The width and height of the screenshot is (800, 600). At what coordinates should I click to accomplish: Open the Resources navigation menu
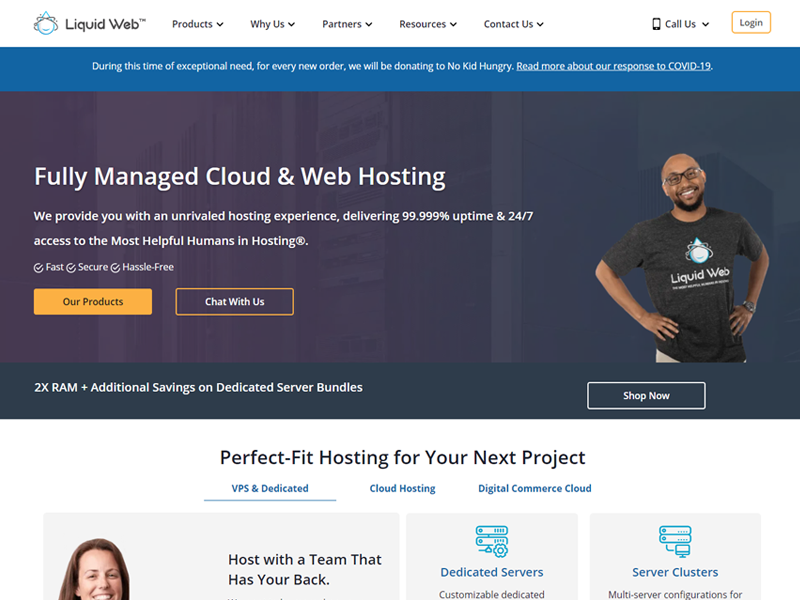pyautogui.click(x=428, y=24)
